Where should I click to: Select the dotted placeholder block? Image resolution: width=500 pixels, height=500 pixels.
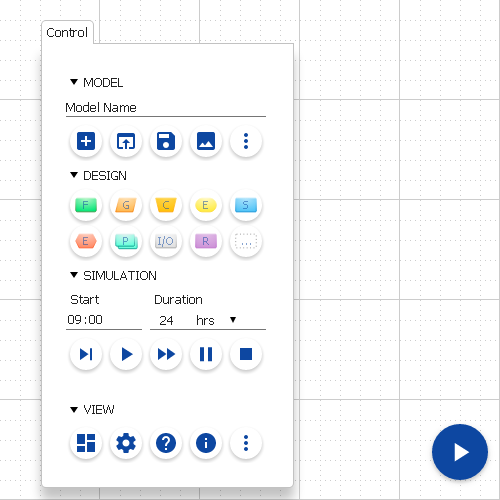pyautogui.click(x=246, y=241)
